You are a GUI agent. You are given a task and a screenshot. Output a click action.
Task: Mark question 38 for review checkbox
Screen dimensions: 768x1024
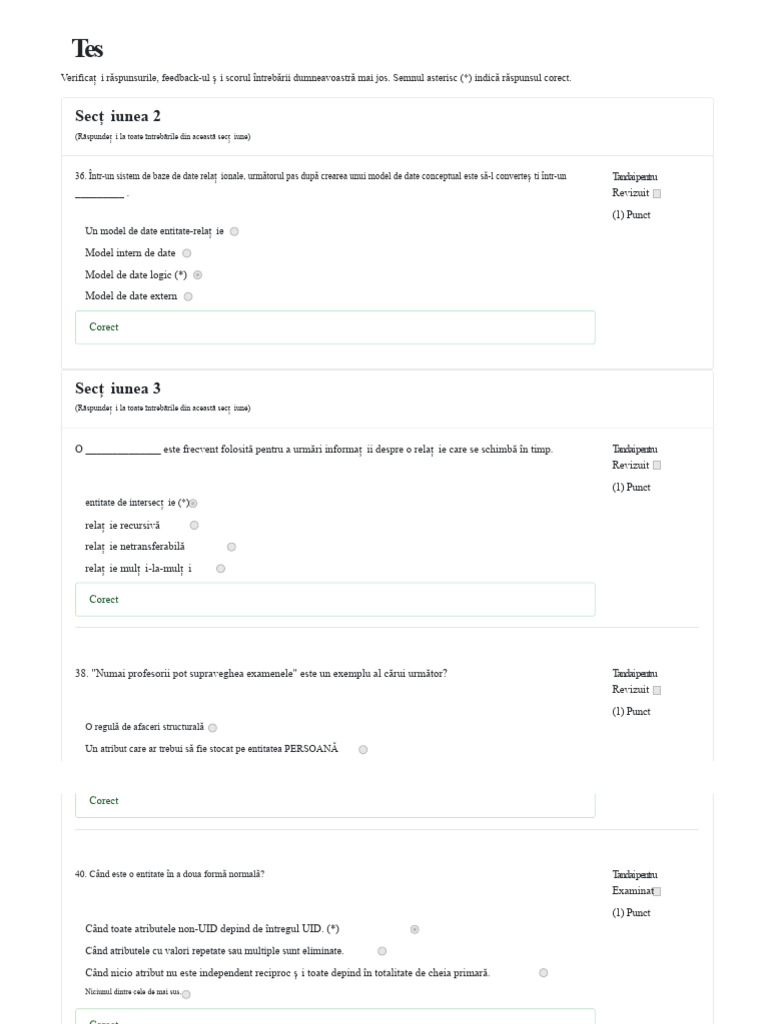657,690
